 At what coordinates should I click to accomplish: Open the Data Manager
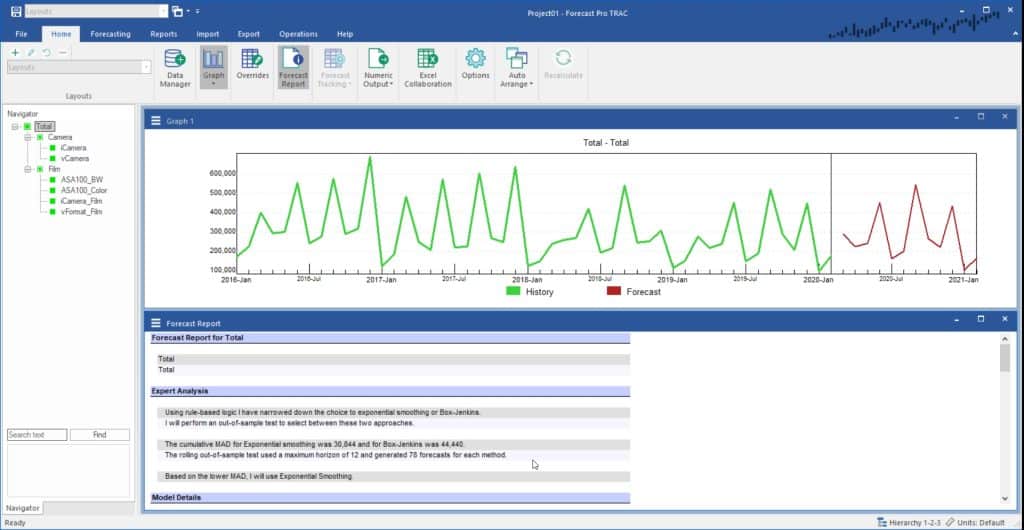[174, 66]
